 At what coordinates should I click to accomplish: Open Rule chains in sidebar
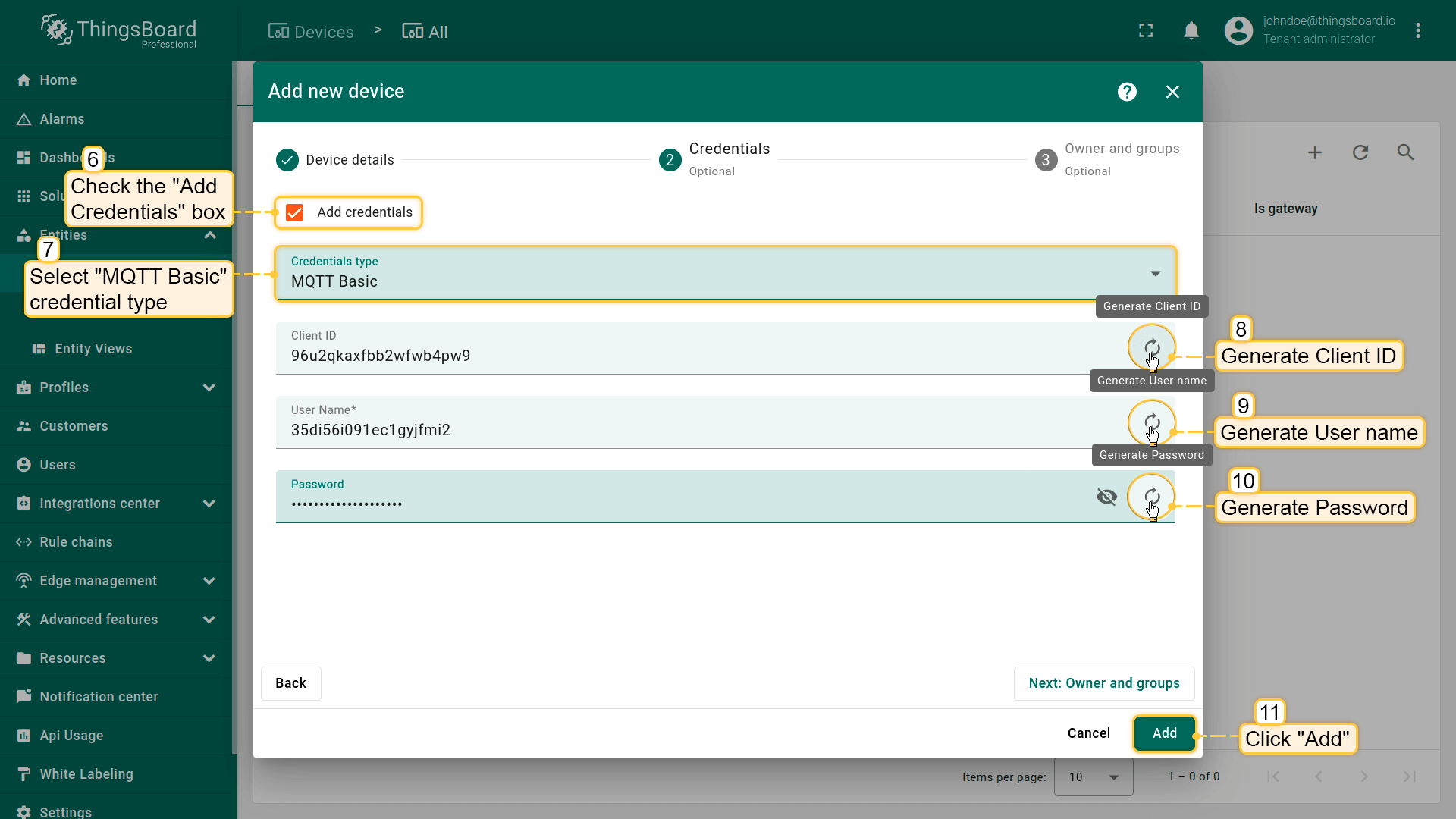76,542
